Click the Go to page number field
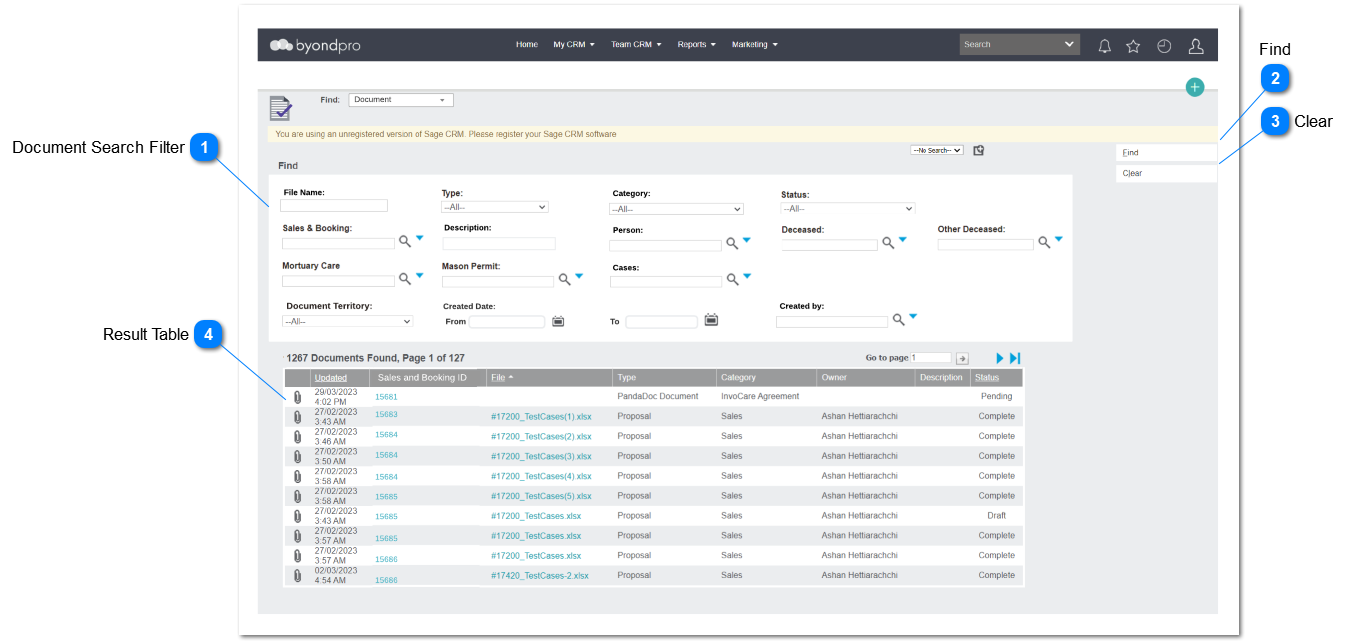The height and width of the screenshot is (644, 1349). (x=931, y=358)
